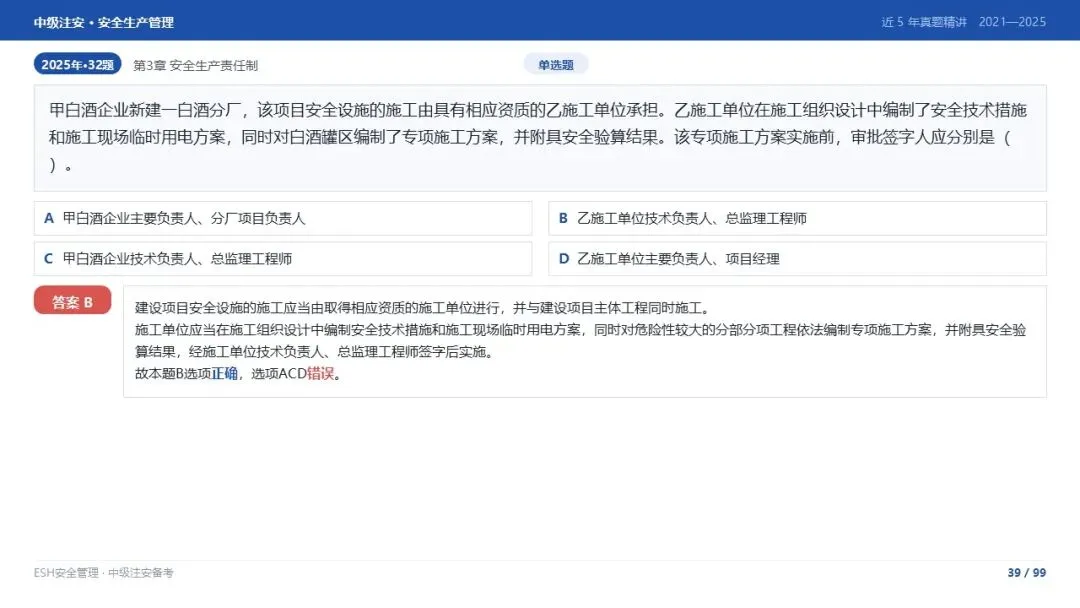Click the question text about 甲白酒企业
The height and width of the screenshot is (608, 1080).
(540, 138)
